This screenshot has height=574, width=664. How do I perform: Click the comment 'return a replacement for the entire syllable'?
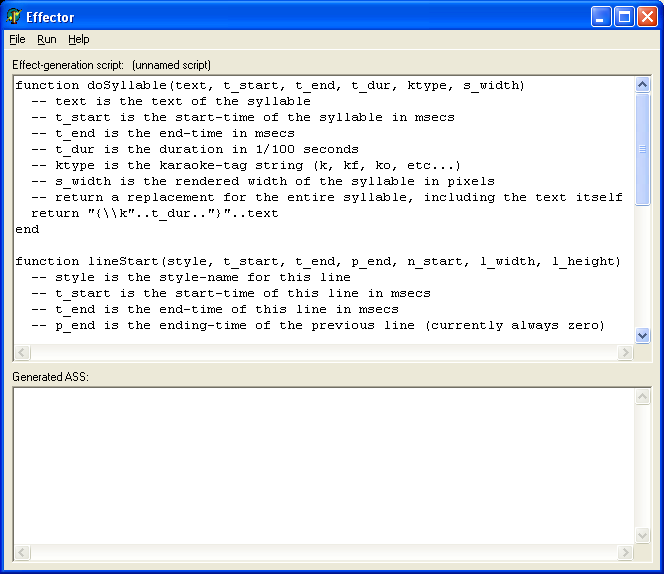pos(327,198)
